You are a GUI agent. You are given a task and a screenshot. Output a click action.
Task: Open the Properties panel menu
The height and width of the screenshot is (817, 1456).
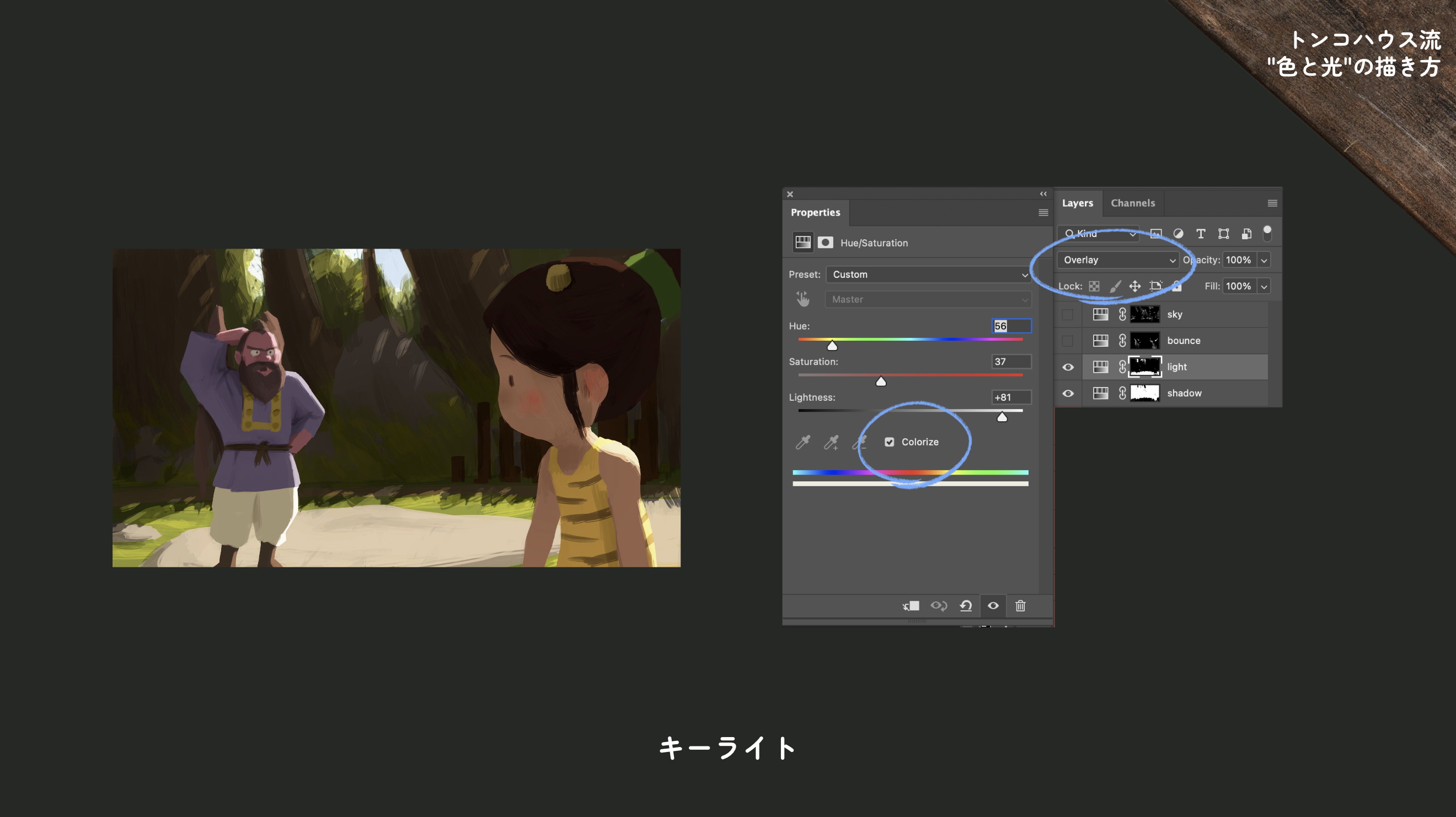pos(1043,212)
